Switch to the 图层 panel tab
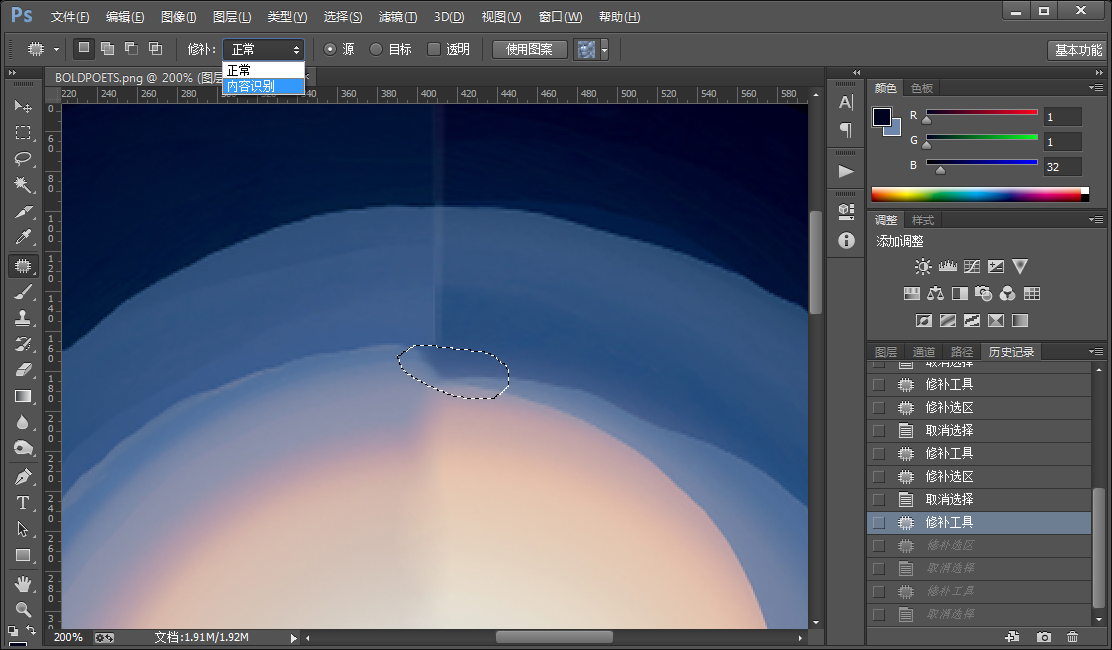 (x=886, y=352)
